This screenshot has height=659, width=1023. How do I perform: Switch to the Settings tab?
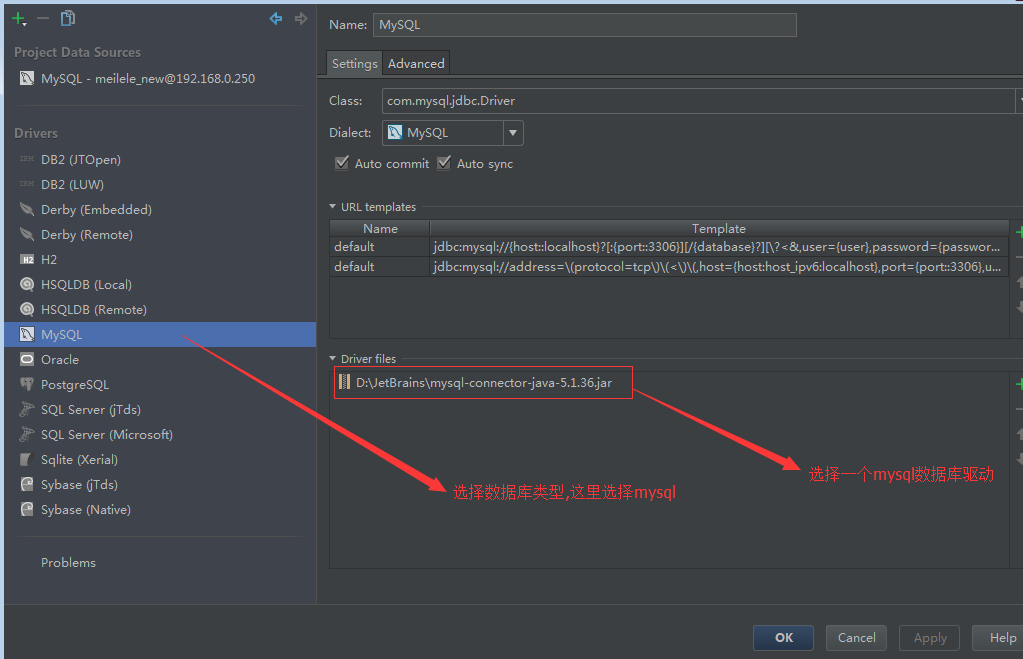click(354, 63)
